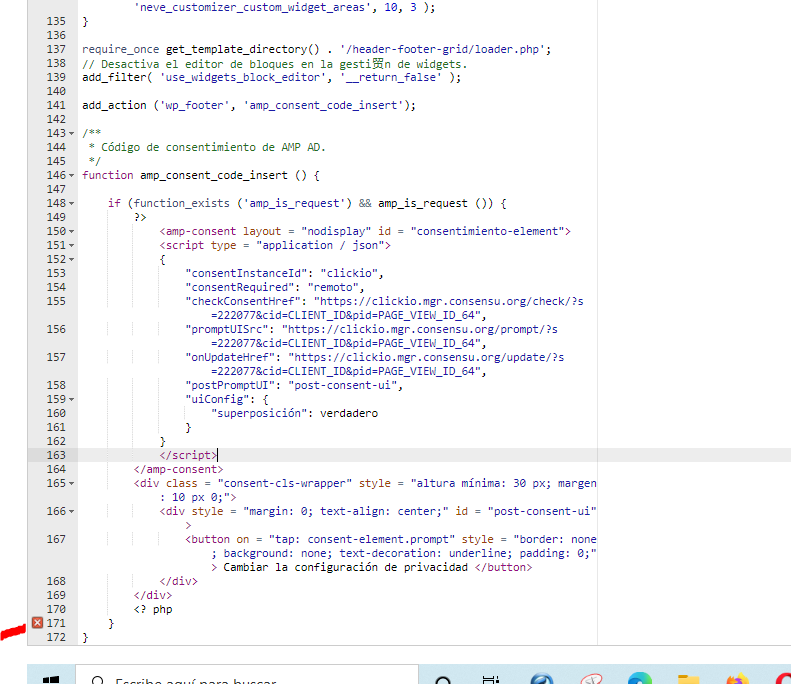Click line number 163 in the gutter
Viewport: 791px width, 684px height.
pos(56,455)
